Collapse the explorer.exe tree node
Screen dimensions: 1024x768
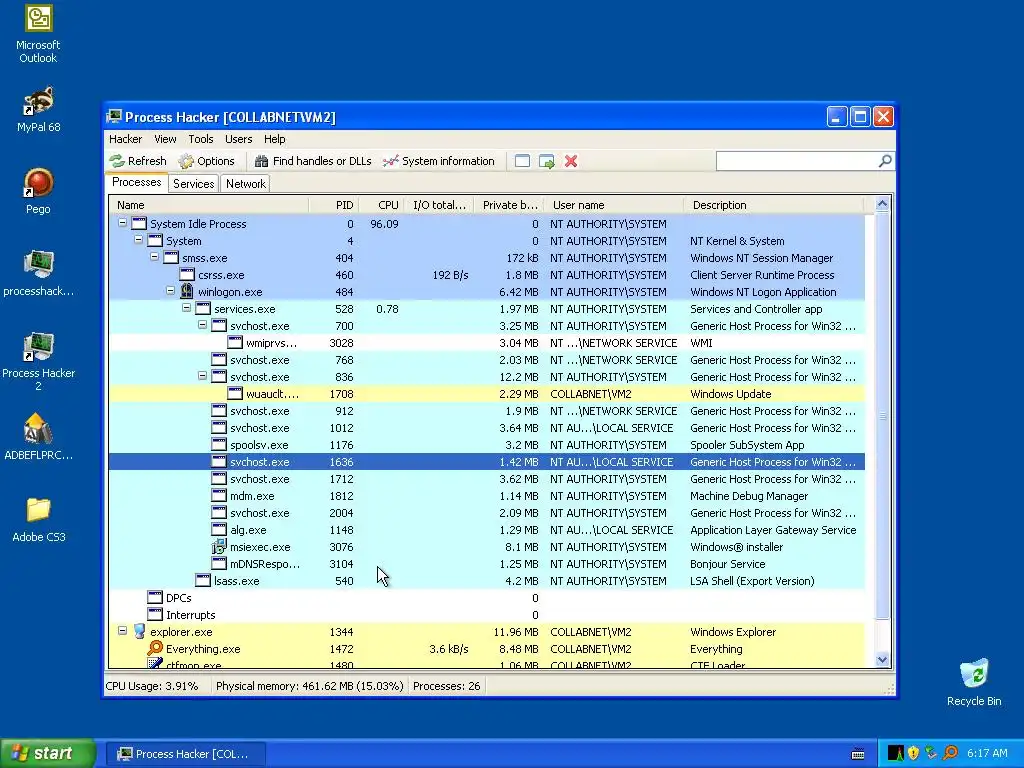pyautogui.click(x=122, y=632)
